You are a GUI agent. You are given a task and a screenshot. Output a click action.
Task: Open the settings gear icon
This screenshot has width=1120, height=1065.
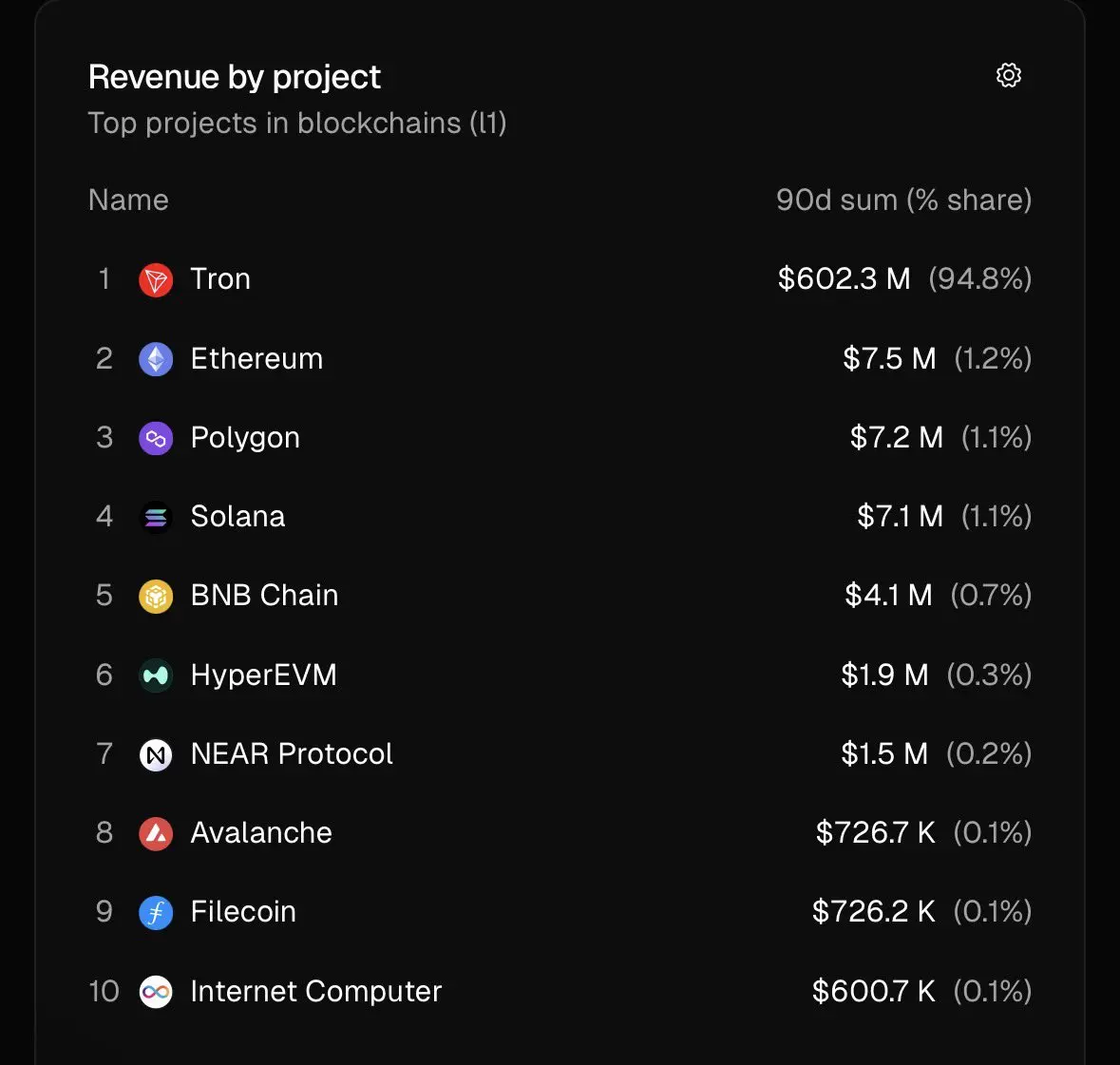1008,75
